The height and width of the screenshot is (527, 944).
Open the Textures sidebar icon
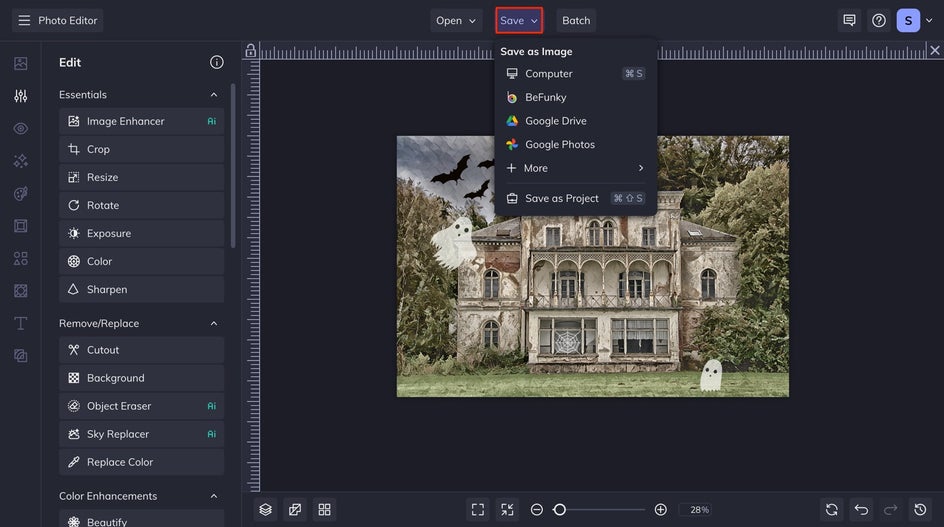tap(20, 356)
